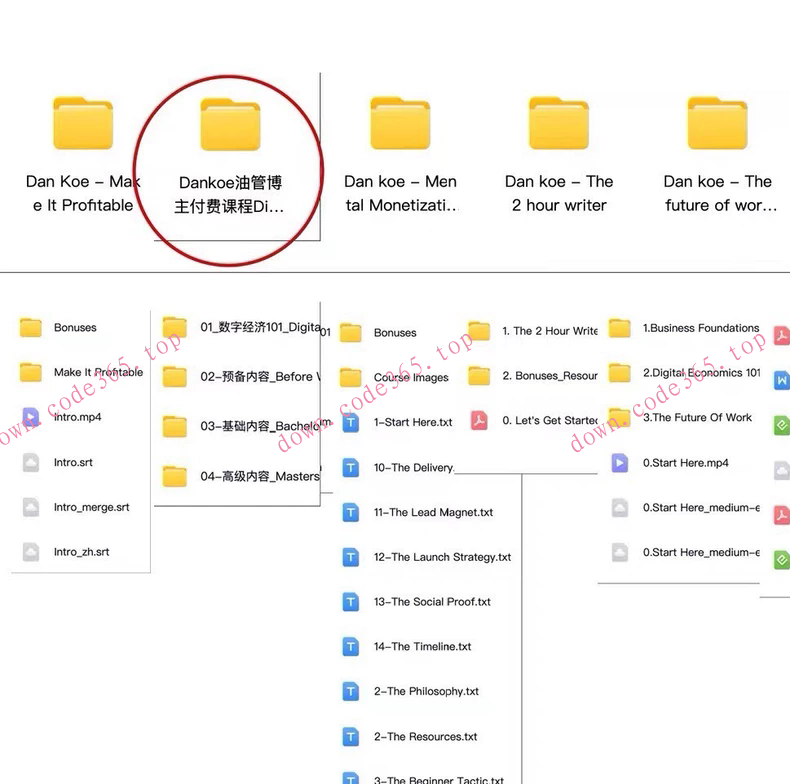Viewport: 790px width, 784px height.
Task: Click the Intro_zh.srt file icon
Action: [31, 552]
